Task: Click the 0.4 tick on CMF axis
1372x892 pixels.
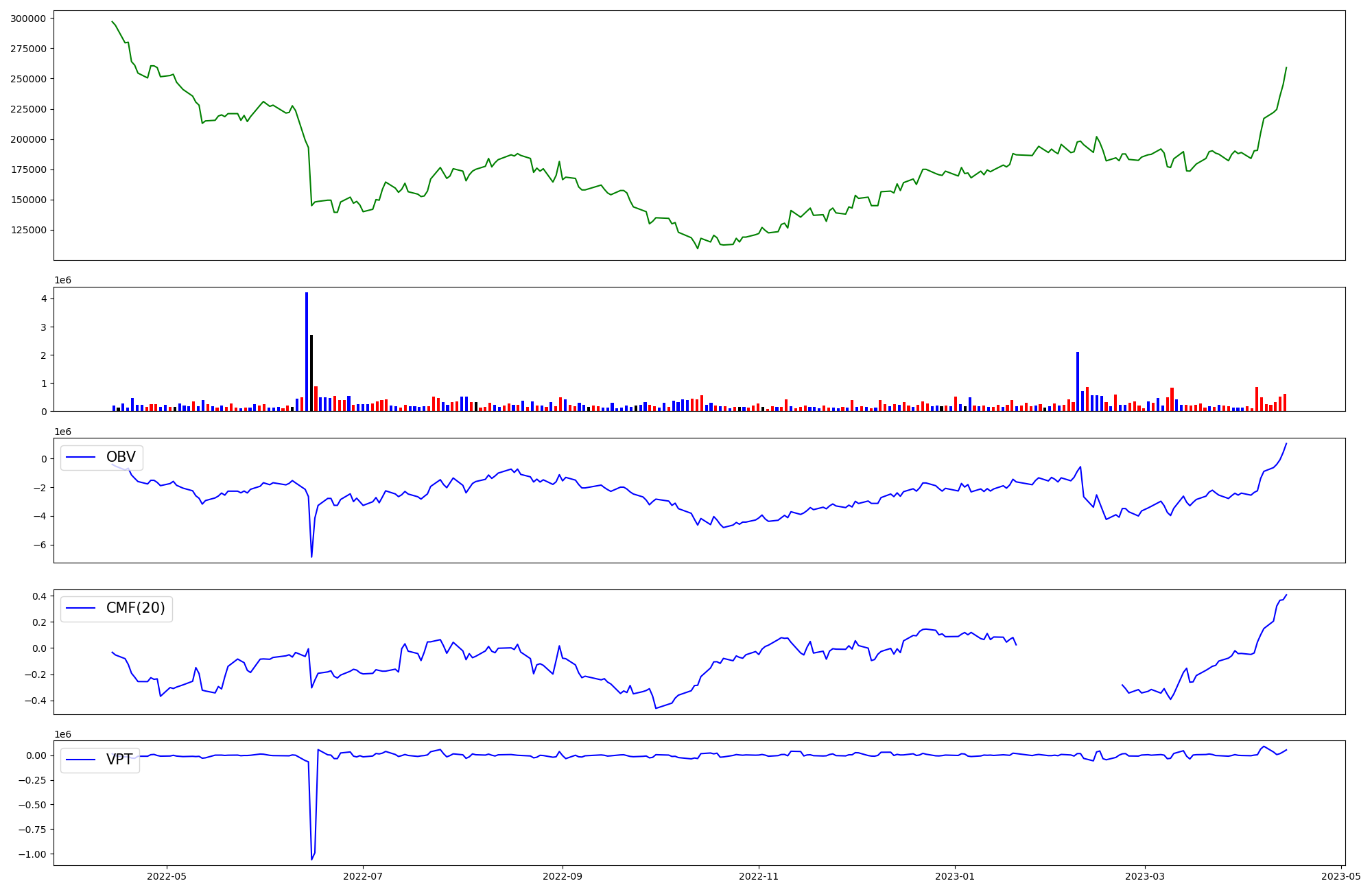Action: click(40, 596)
